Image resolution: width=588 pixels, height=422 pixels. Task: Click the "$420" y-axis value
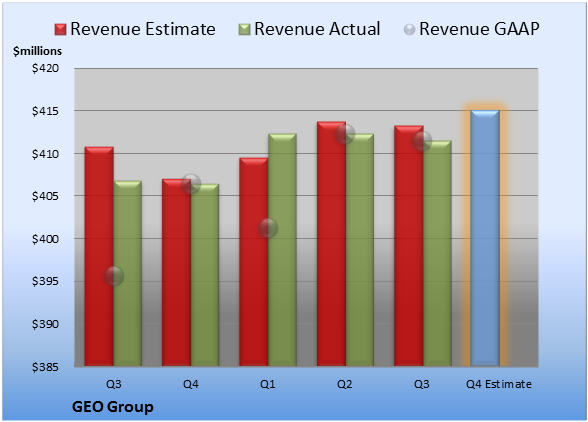[45, 68]
